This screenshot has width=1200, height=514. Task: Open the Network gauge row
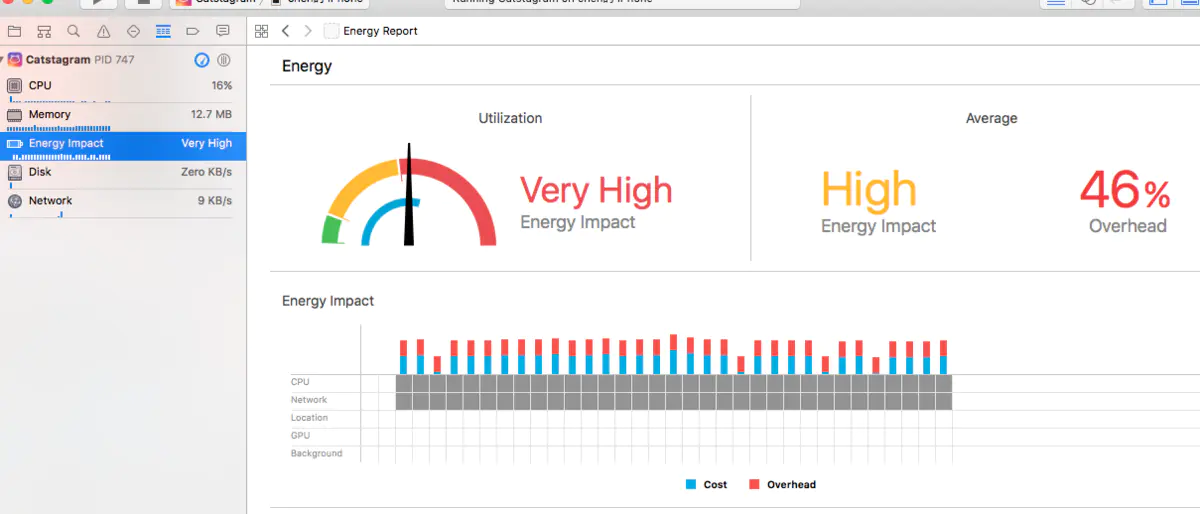(123, 204)
